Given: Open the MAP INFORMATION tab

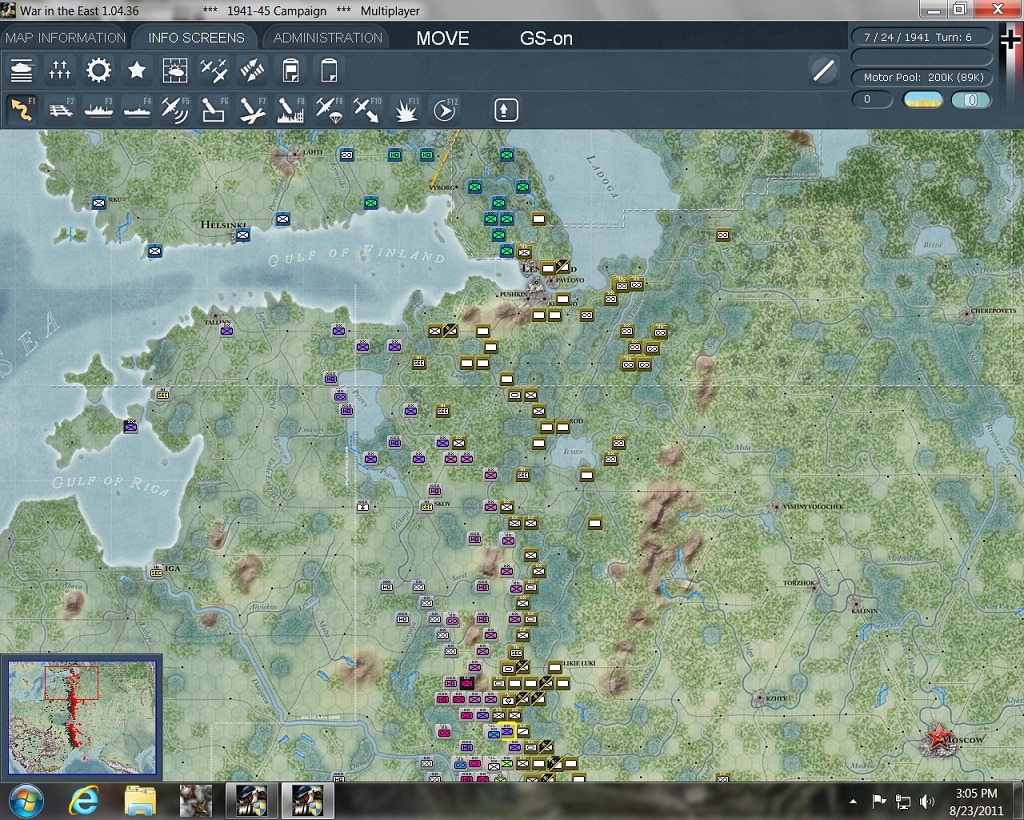Looking at the screenshot, I should click(x=65, y=38).
